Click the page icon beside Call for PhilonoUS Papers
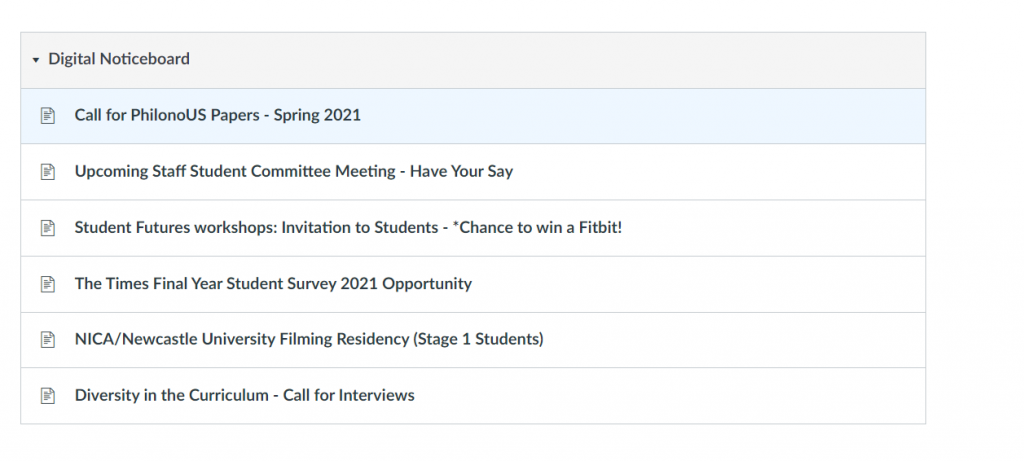Screen dimensions: 1024x461 click(x=47, y=116)
